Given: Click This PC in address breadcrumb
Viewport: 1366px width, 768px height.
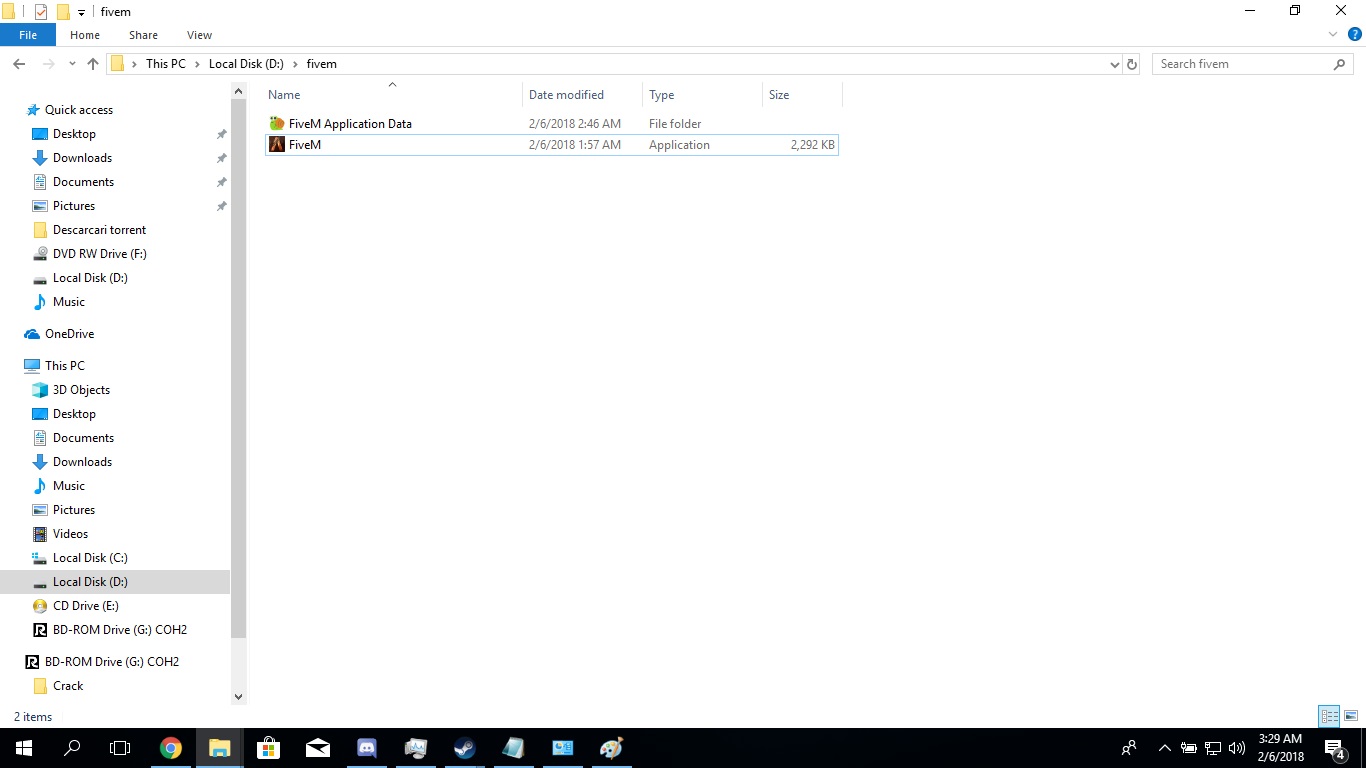Looking at the screenshot, I should coord(166,64).
